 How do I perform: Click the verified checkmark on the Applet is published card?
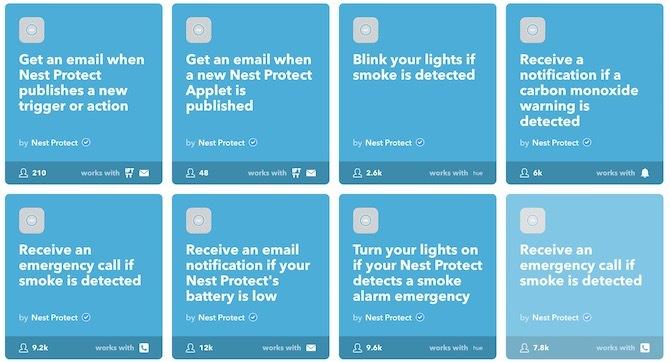253,142
